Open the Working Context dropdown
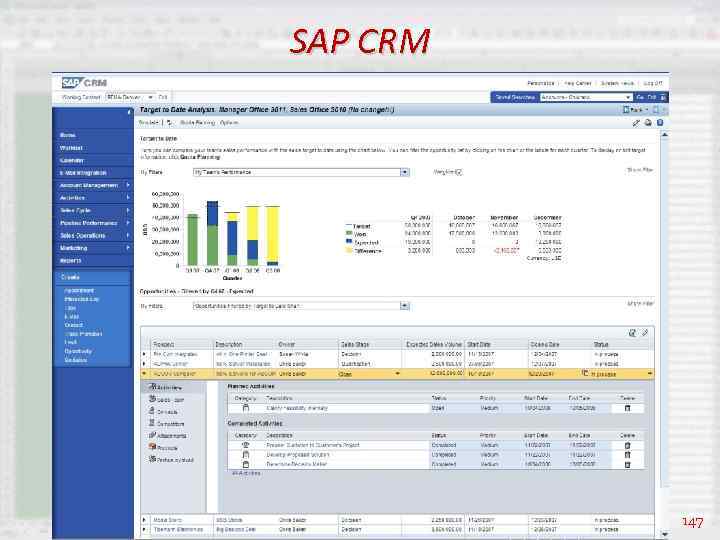This screenshot has width=720, height=540. pyautogui.click(x=150, y=97)
